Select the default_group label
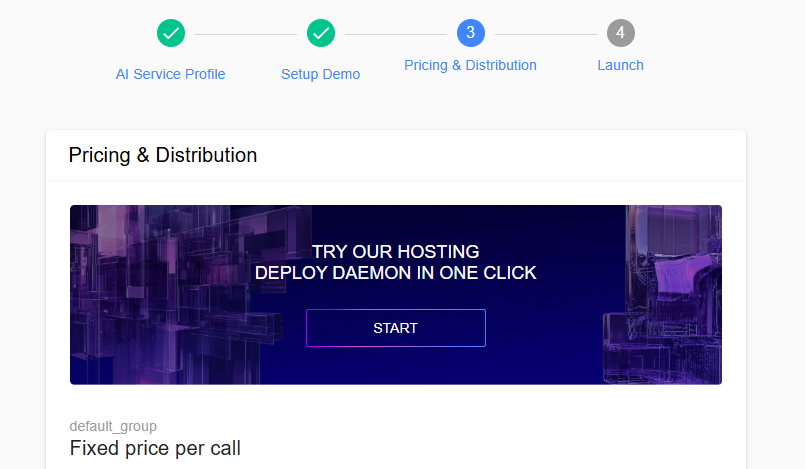 [x=113, y=426]
